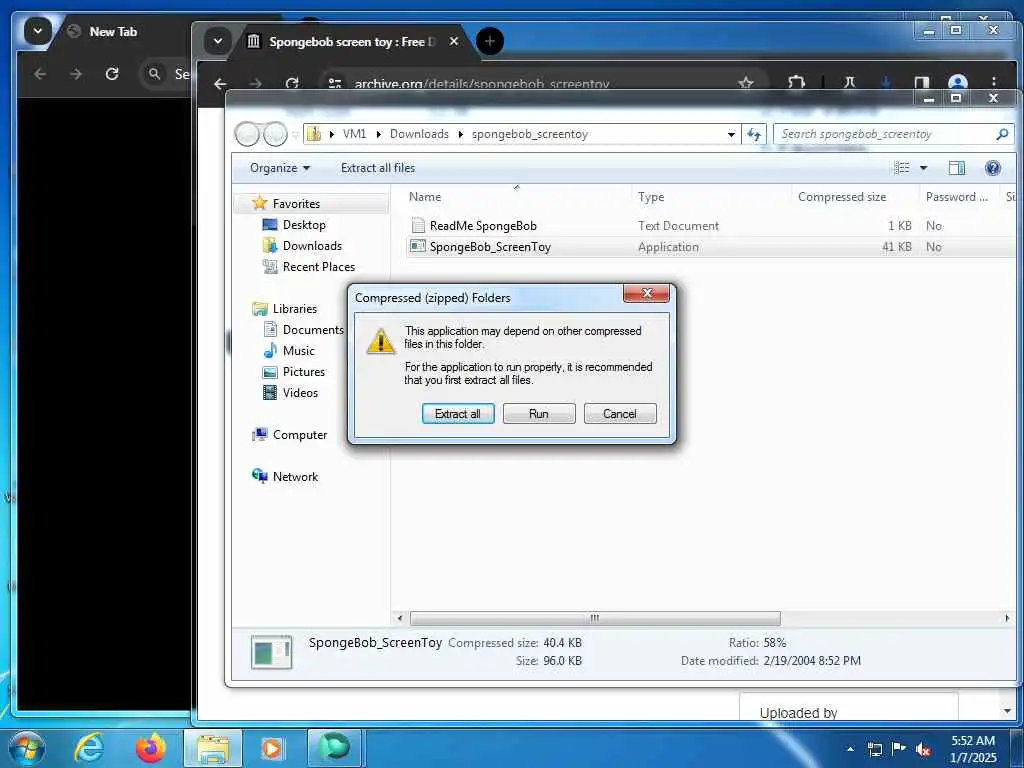Switch to New Tab in the back browser window
Viewport: 1024px width, 768px height.
coord(114,31)
